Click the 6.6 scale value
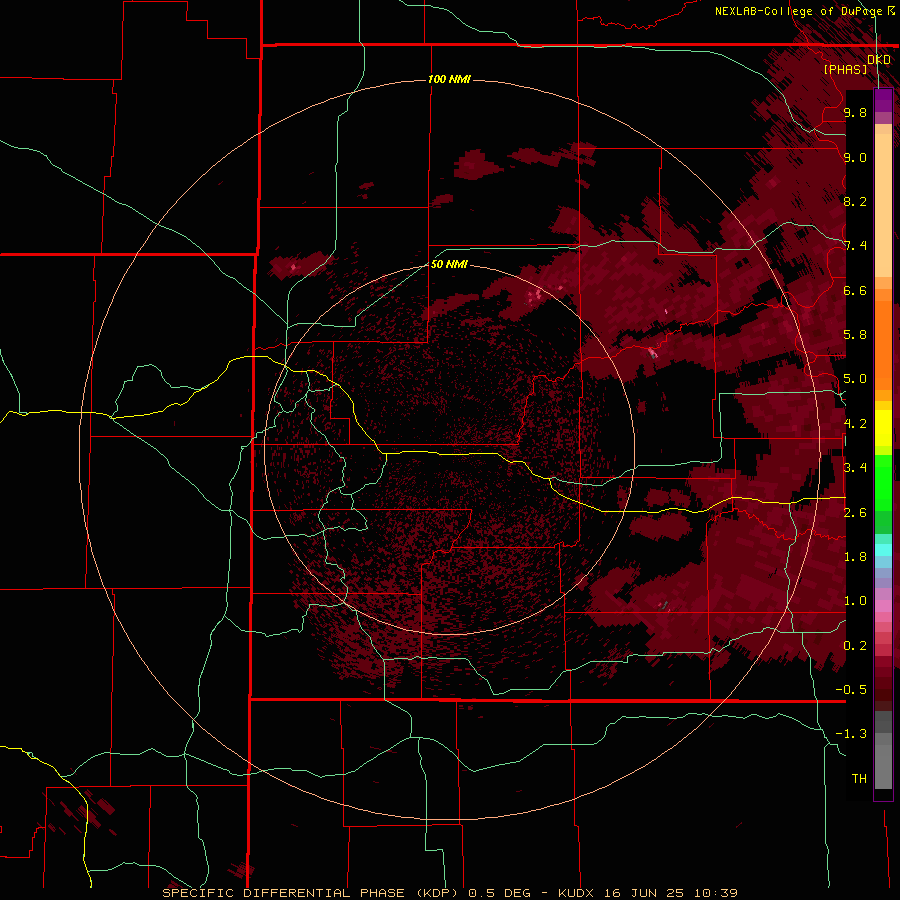Screen dimensions: 900x900 [855, 290]
